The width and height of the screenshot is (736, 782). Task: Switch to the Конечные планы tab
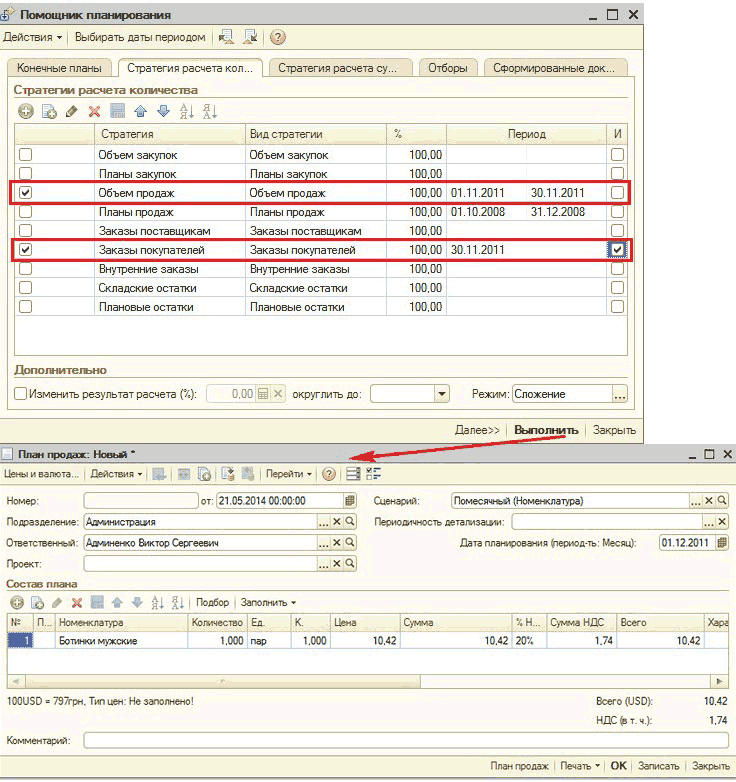click(59, 68)
